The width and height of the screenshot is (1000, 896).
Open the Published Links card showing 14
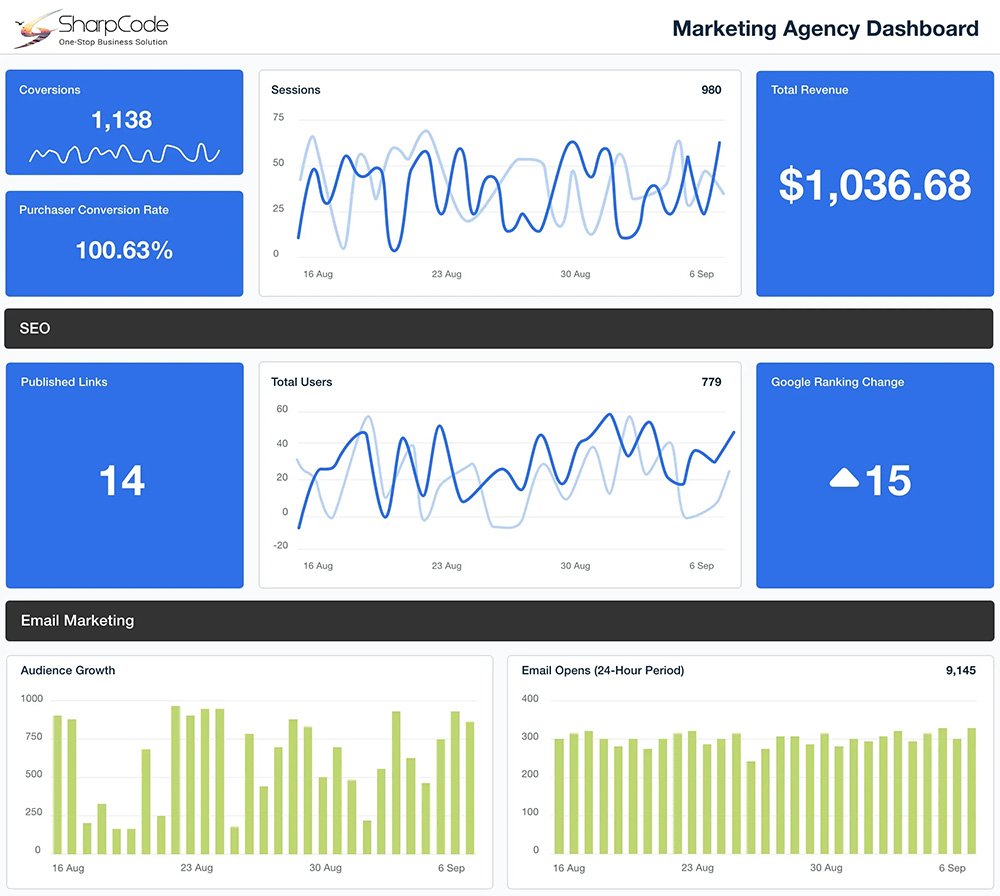(x=124, y=475)
